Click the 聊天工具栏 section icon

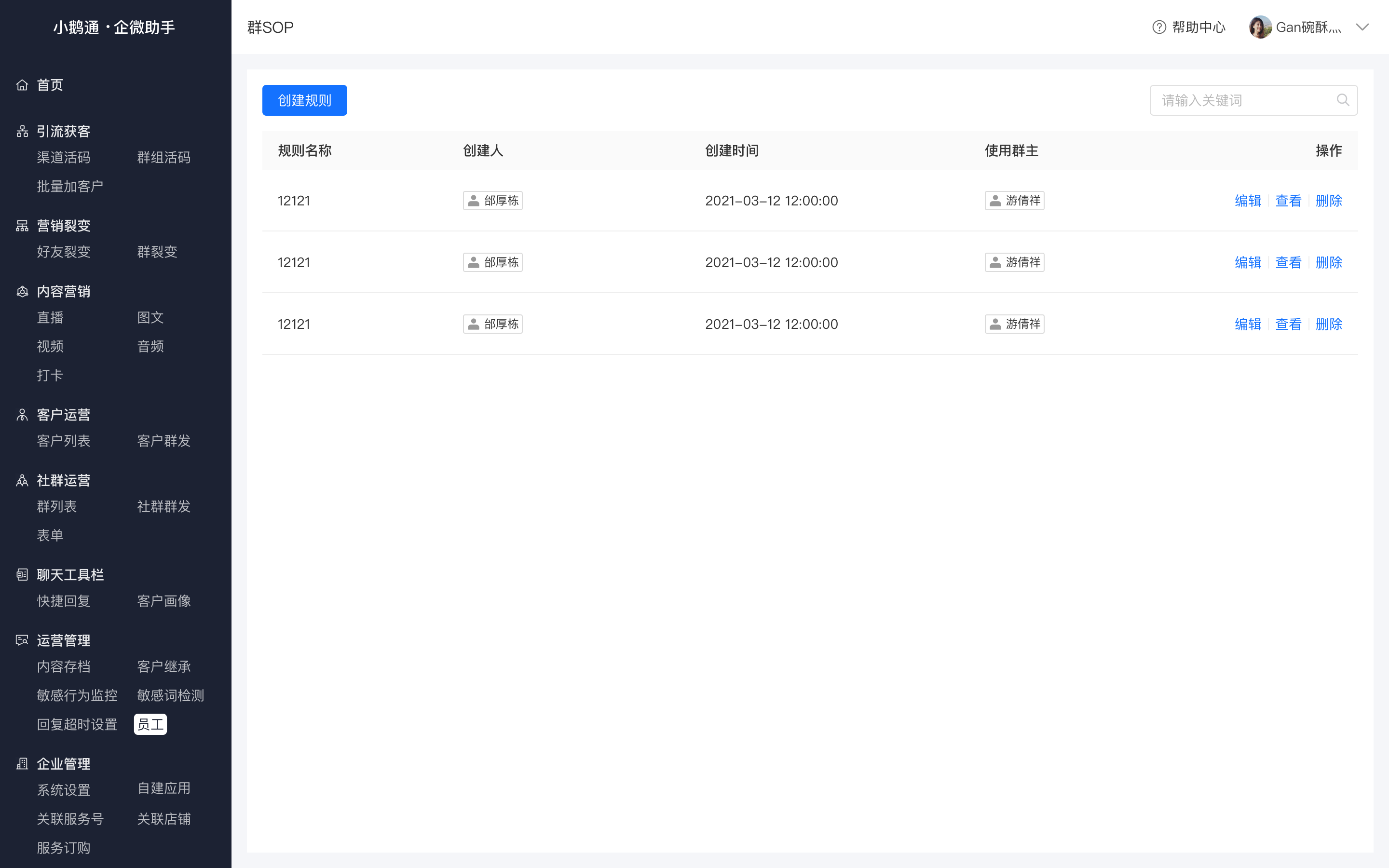[x=22, y=575]
